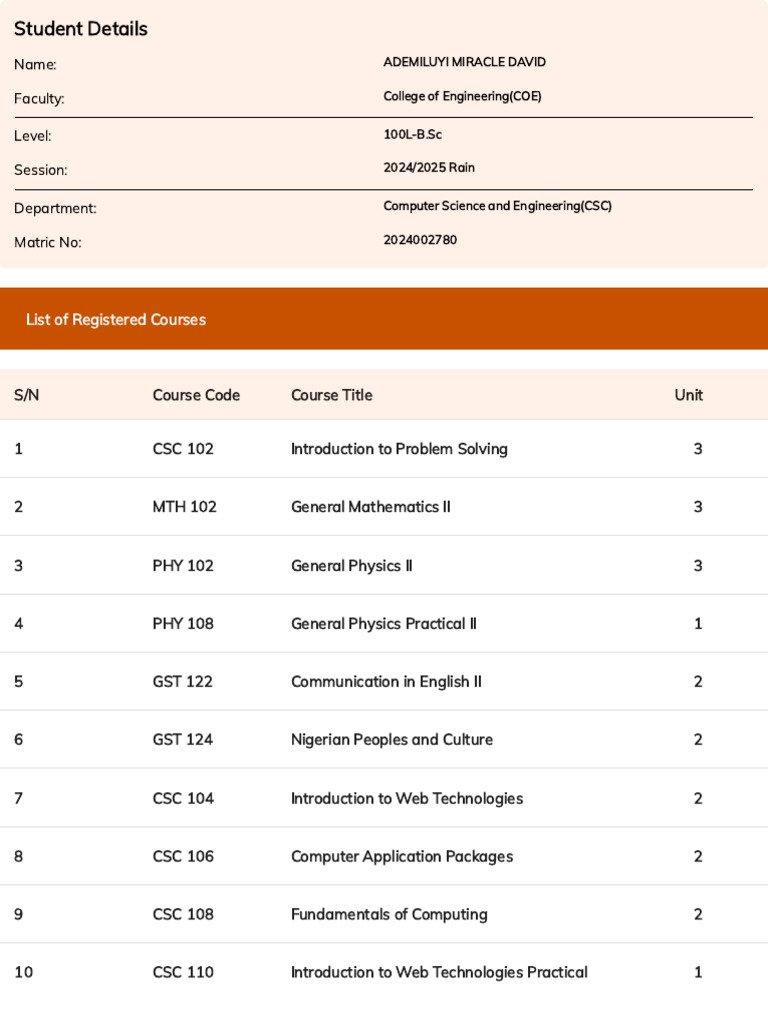Click course code 'CSC 106'
Viewport: 768px width, 1024px height.
point(183,856)
